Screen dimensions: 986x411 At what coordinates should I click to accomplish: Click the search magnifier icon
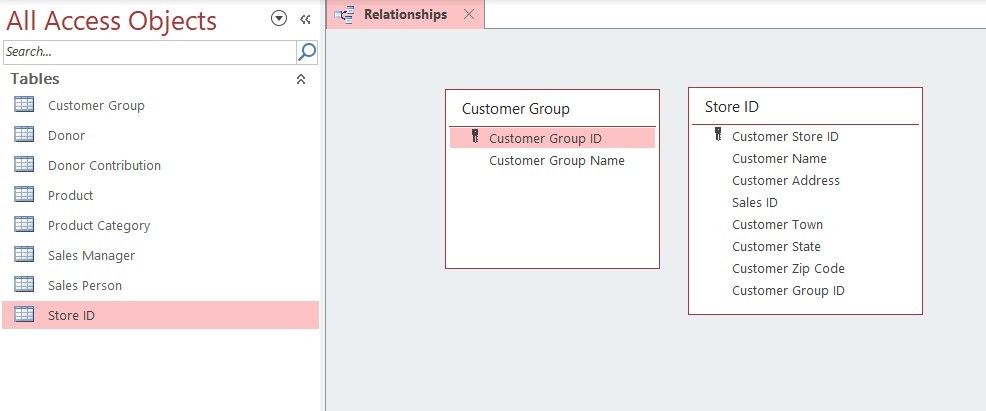[307, 52]
